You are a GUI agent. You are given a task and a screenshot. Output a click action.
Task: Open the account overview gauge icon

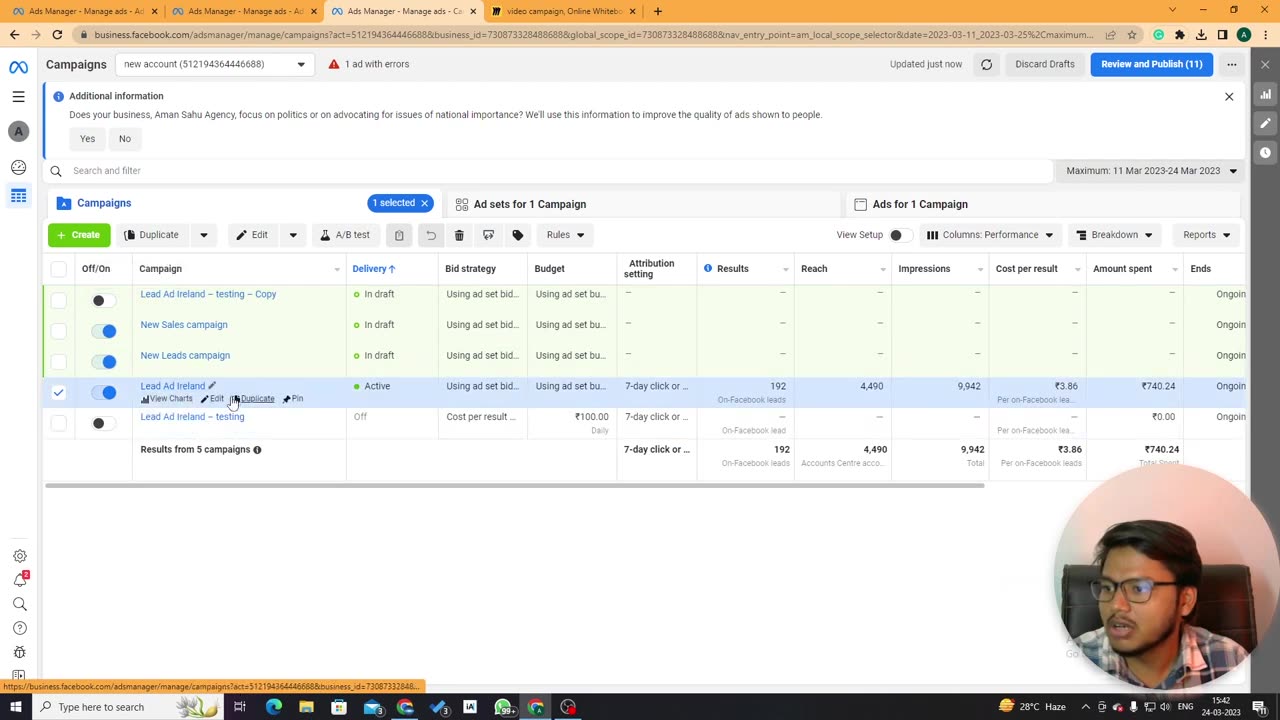(x=18, y=167)
